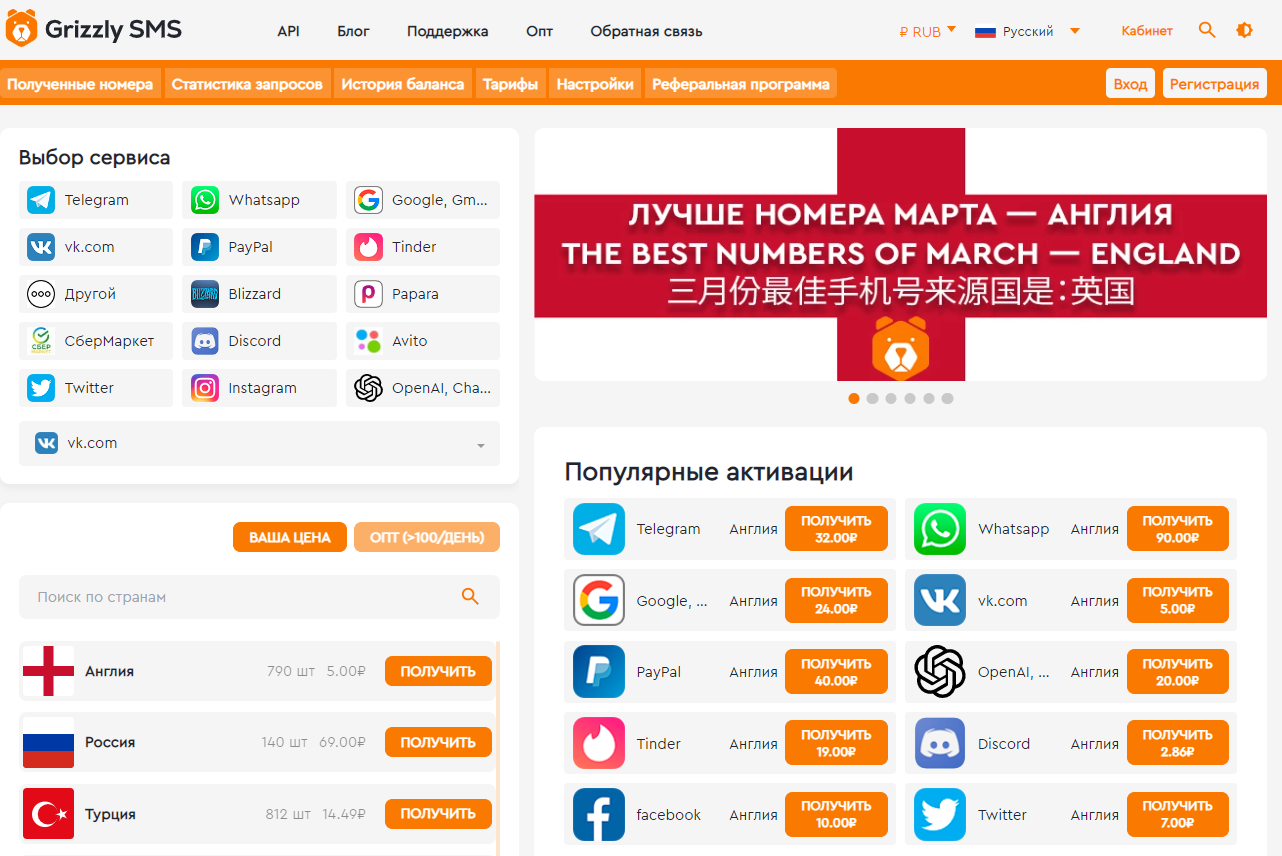Select Instagram service tile
1282x856 pixels.
[x=260, y=388]
